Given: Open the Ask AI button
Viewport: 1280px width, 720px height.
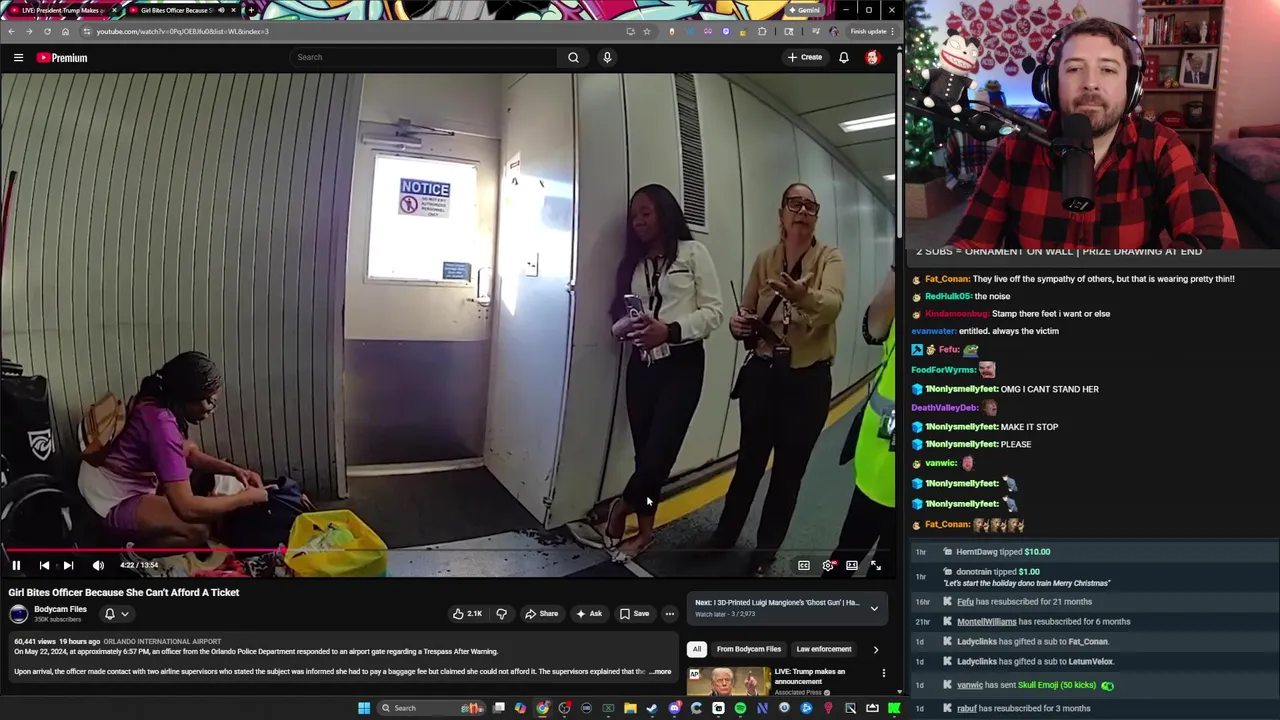Looking at the screenshot, I should click(589, 614).
